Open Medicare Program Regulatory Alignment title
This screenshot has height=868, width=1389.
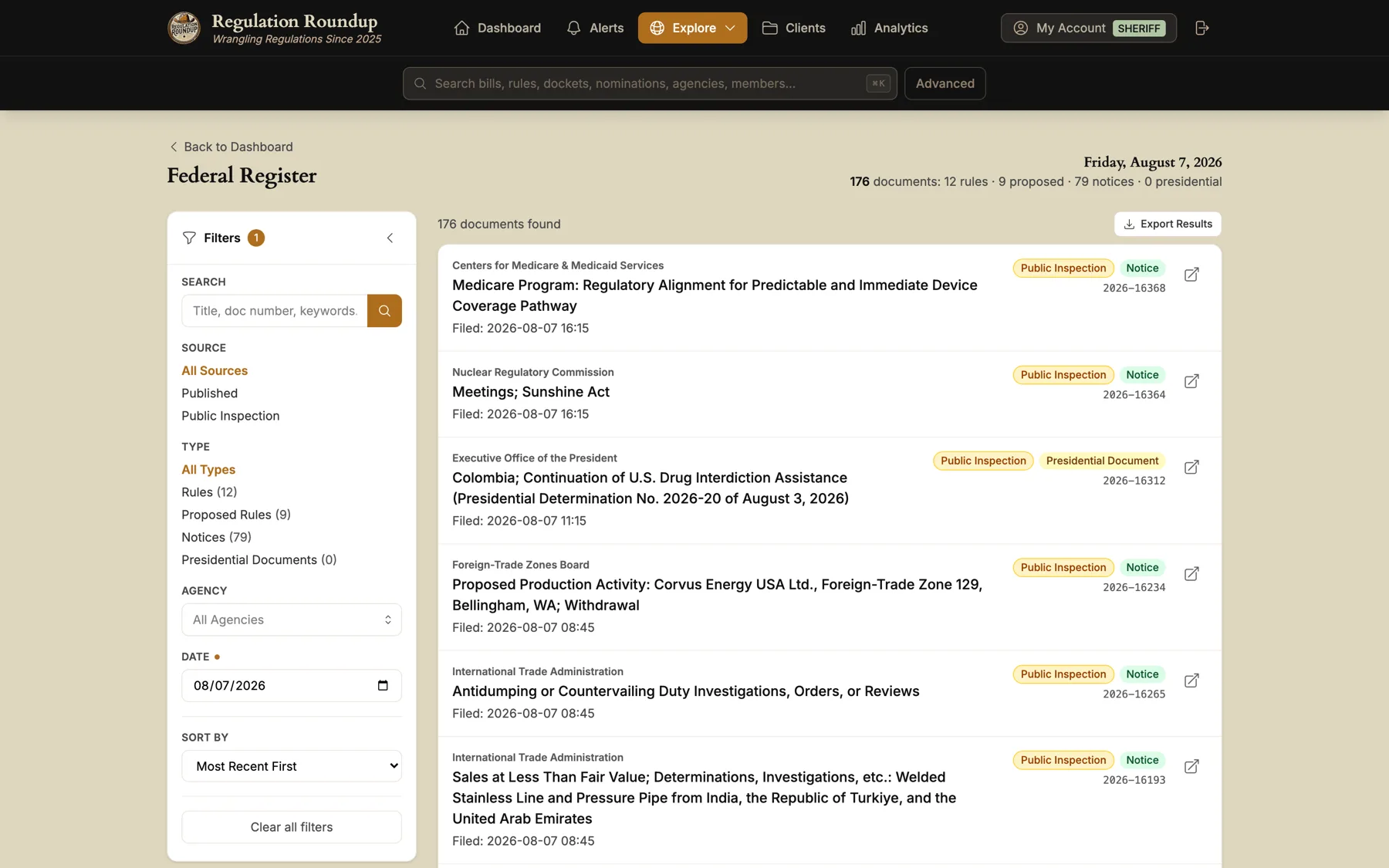(x=715, y=295)
